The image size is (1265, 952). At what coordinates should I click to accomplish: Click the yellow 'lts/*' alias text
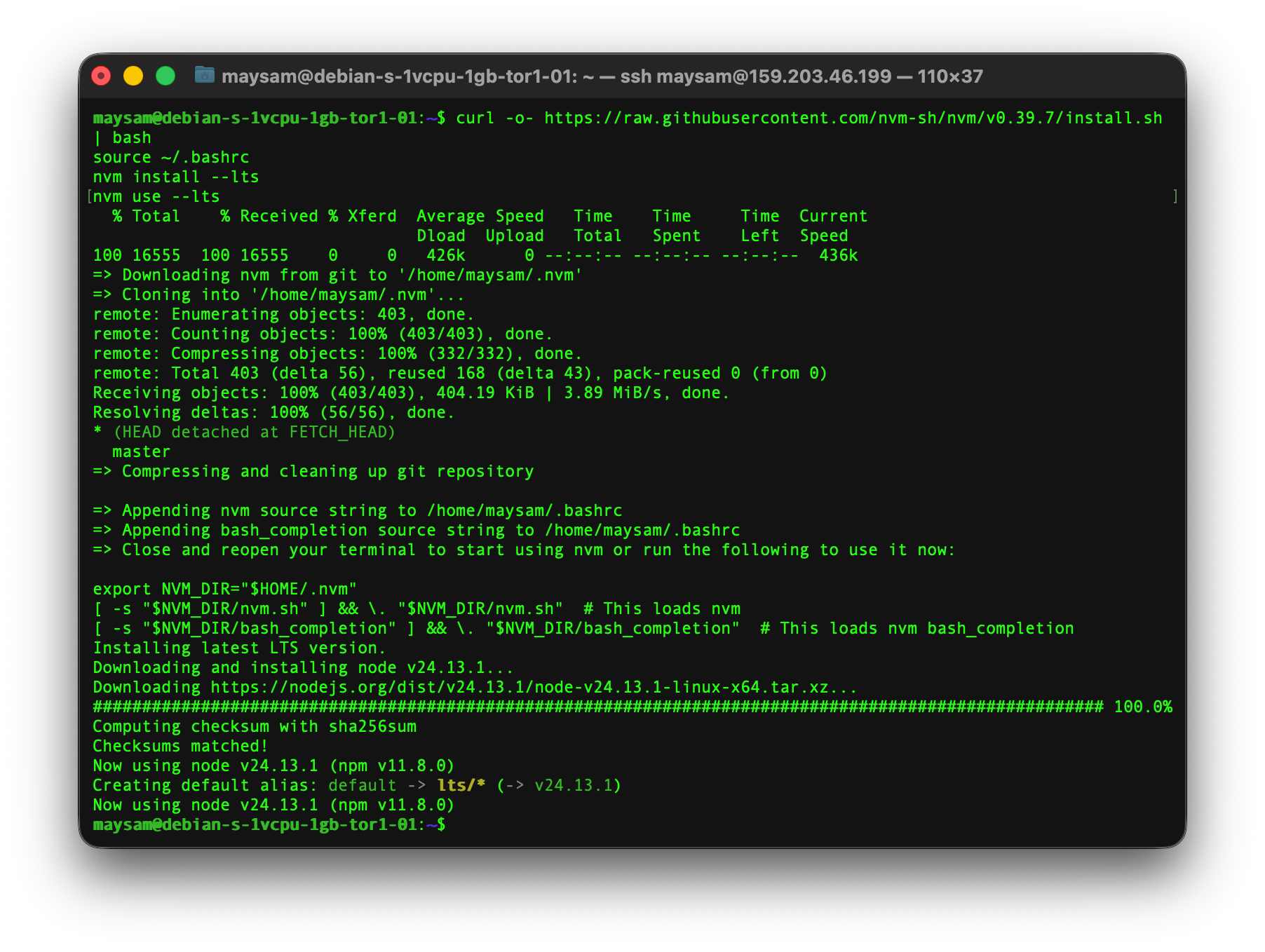[x=461, y=785]
